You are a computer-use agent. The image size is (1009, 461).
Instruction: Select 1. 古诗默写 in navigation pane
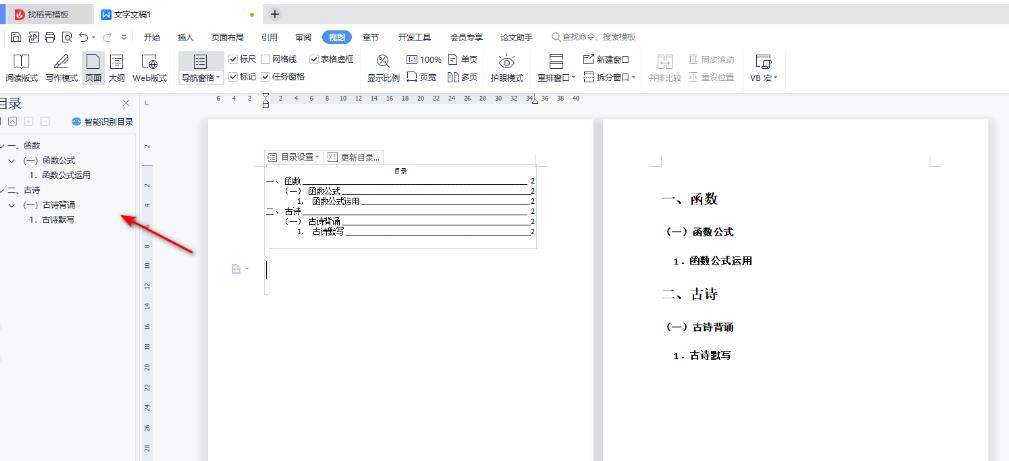[51, 220]
